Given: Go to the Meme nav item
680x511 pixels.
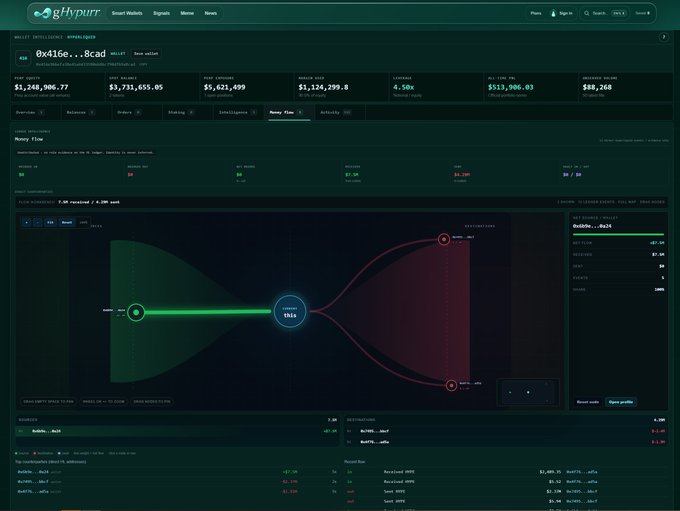Looking at the screenshot, I should (x=187, y=13).
